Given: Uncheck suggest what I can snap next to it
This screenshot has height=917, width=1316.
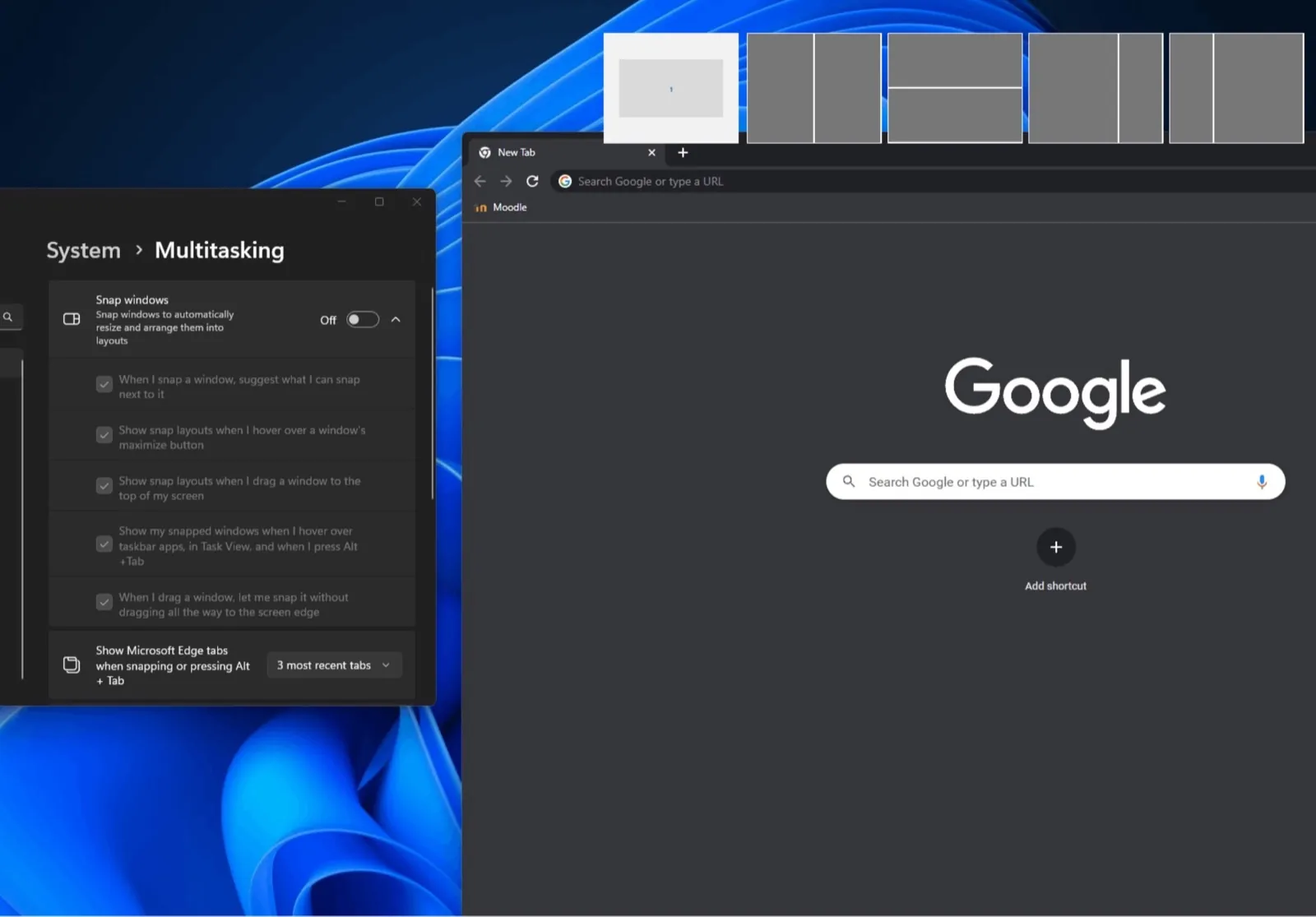Looking at the screenshot, I should point(104,384).
